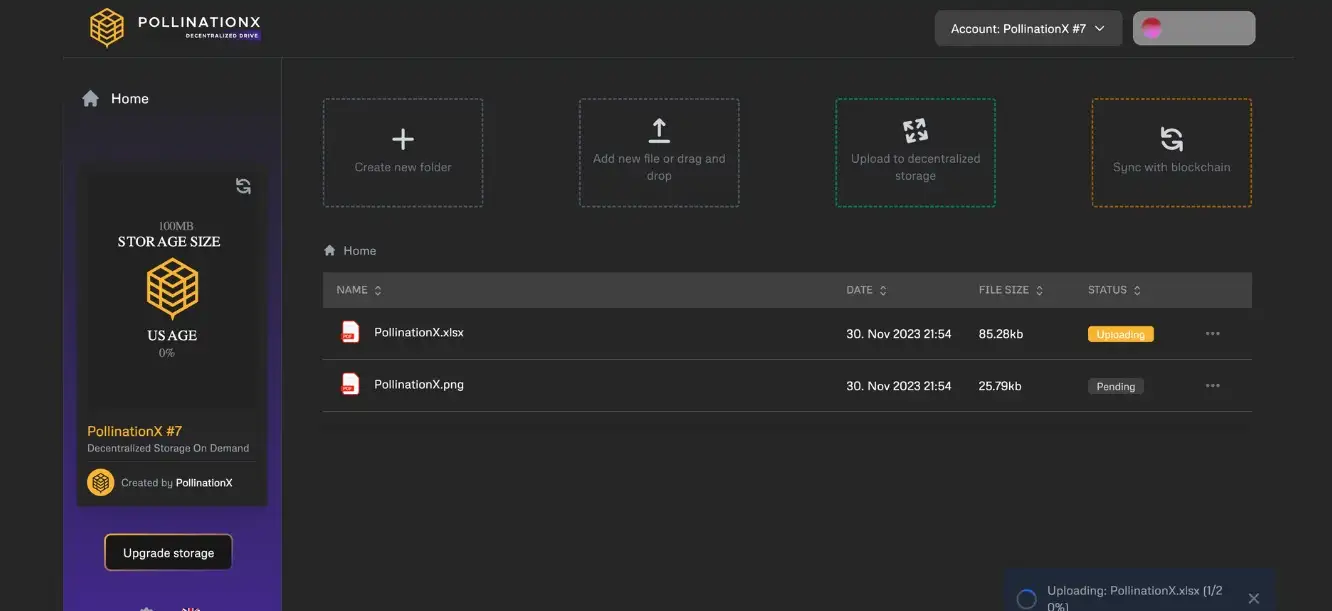1332x611 pixels.
Task: Sort the table by the FILE SIZE column
Action: point(1011,290)
